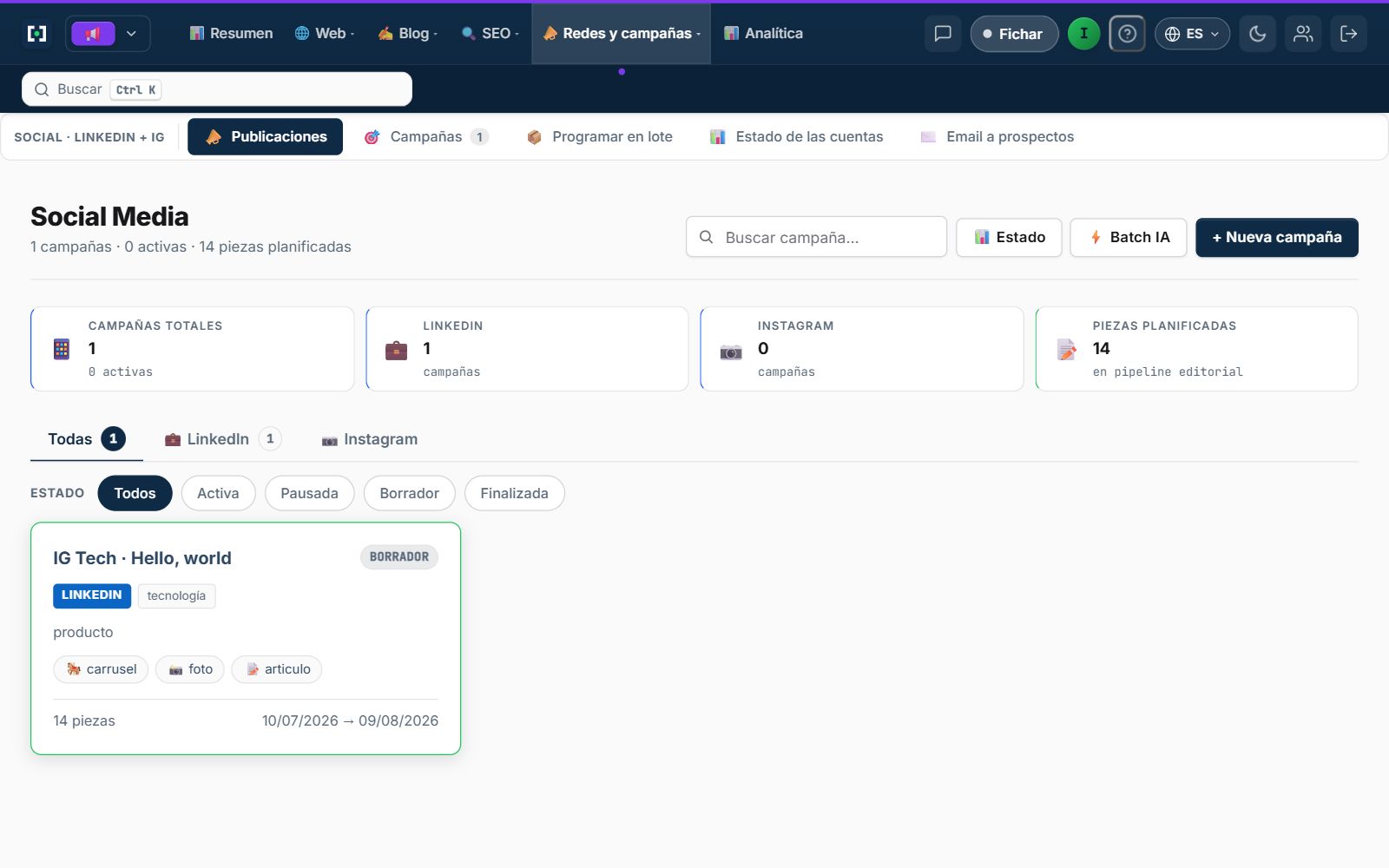This screenshot has width=1389, height=868.
Task: Open Estado de las cuentas tab
Action: (797, 137)
